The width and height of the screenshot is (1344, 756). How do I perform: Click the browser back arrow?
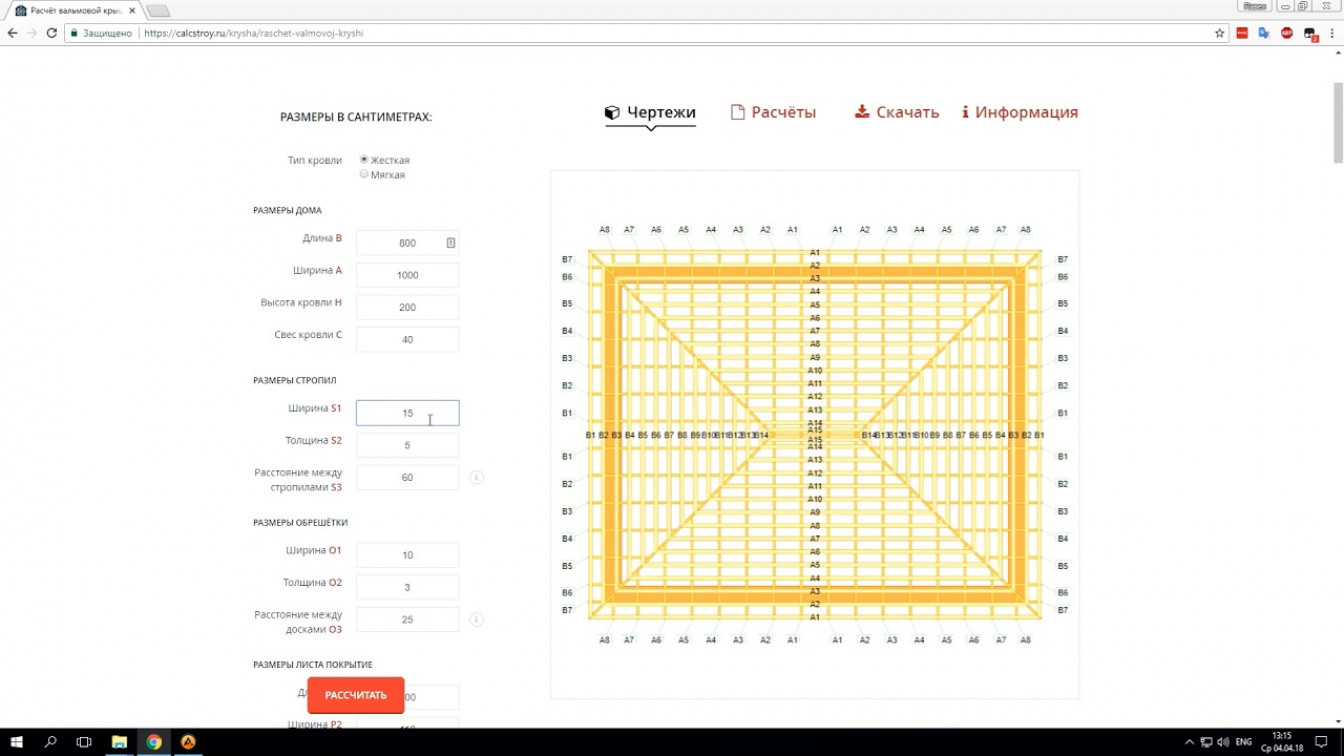(x=12, y=33)
